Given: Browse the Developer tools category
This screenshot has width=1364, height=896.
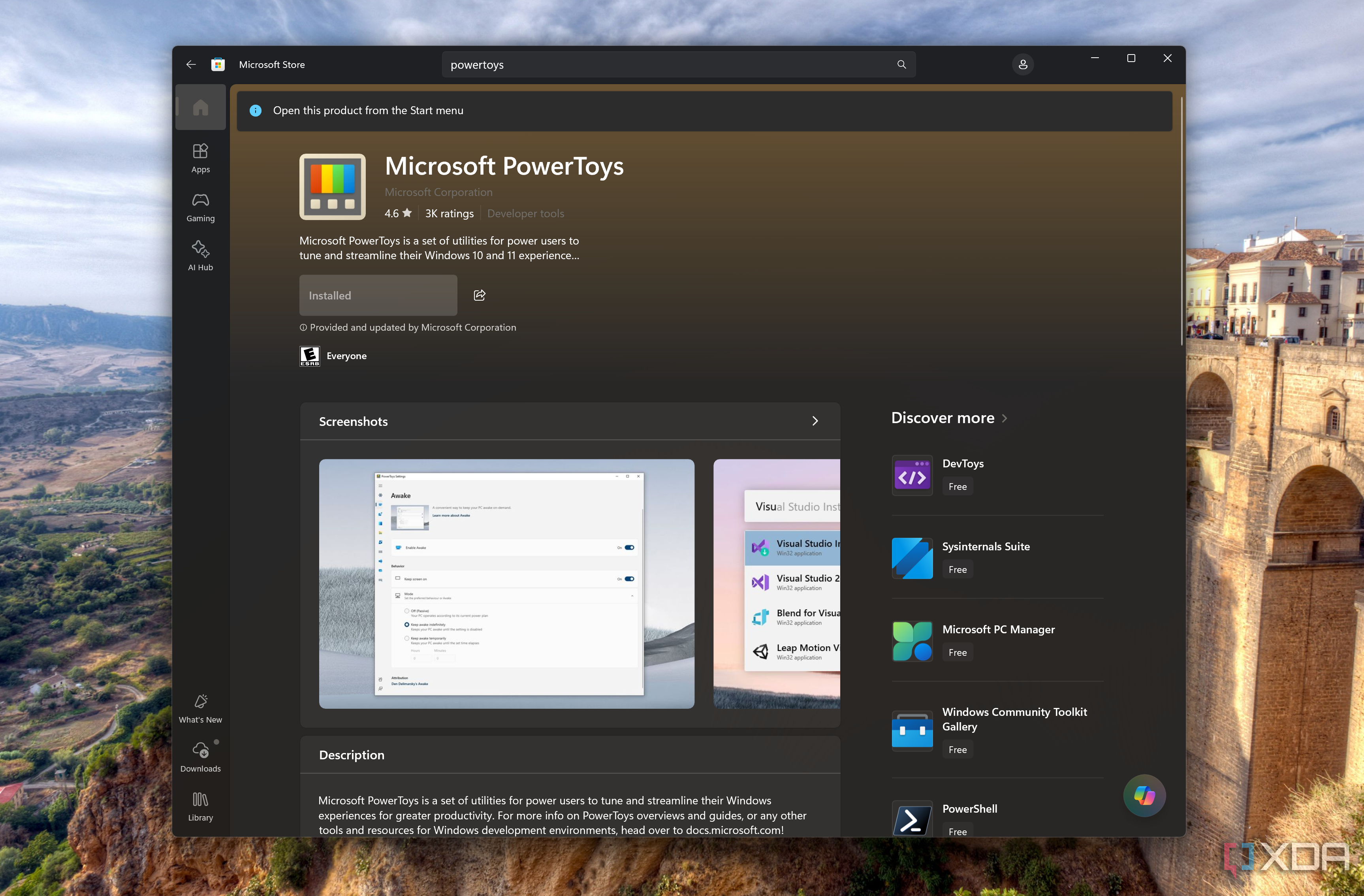Looking at the screenshot, I should pyautogui.click(x=525, y=213).
